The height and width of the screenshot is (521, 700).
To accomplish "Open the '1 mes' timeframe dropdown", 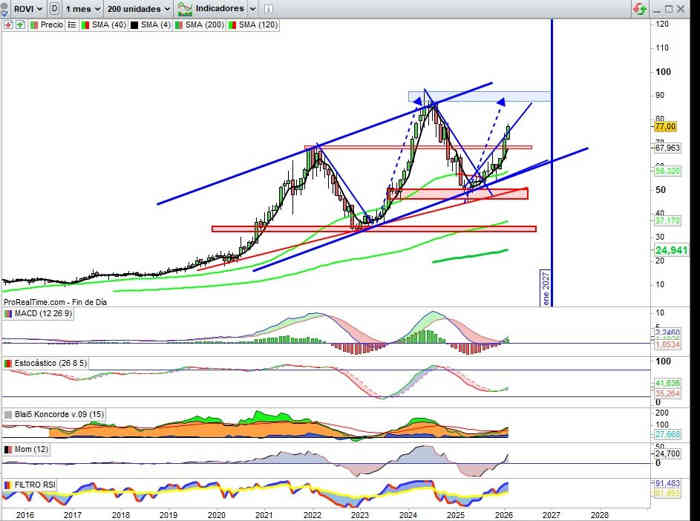I will 82,8.
